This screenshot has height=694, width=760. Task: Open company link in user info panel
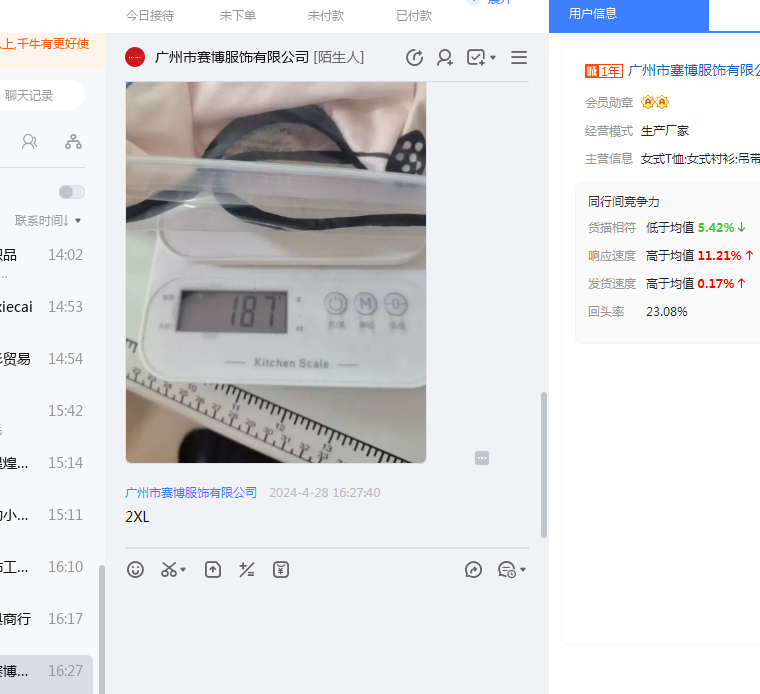[x=694, y=71]
